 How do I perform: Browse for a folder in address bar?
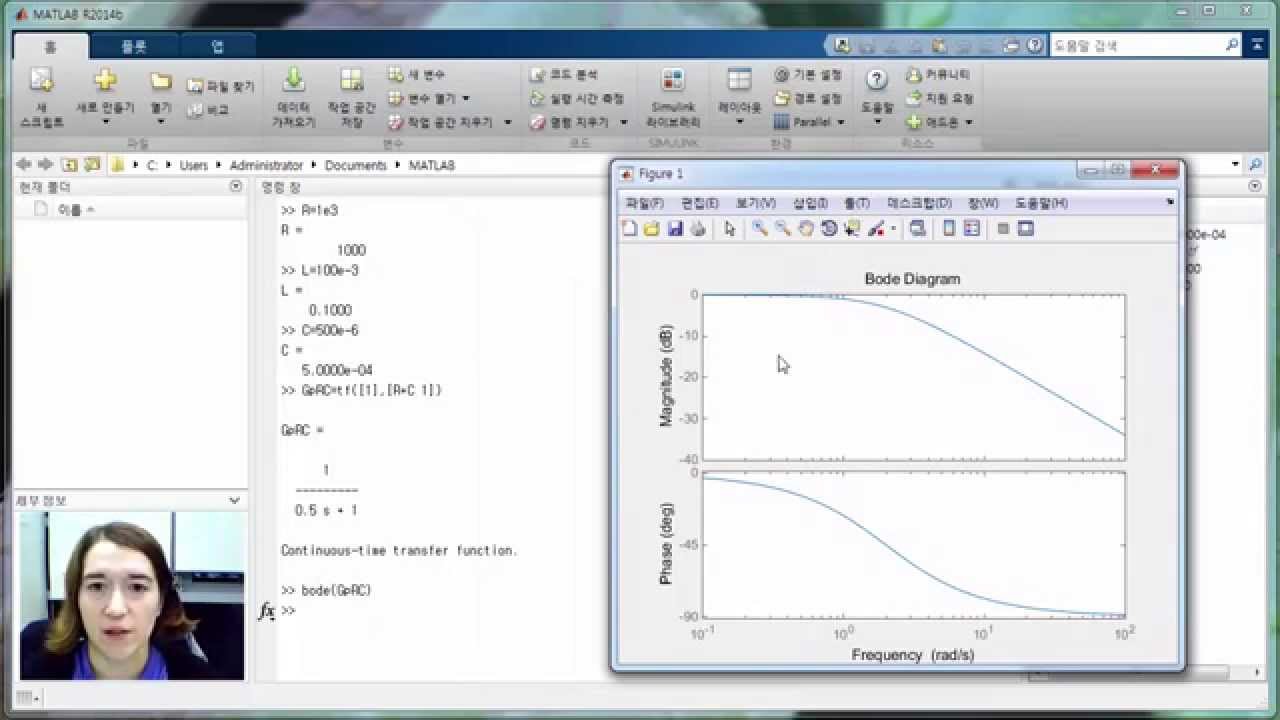pos(92,165)
